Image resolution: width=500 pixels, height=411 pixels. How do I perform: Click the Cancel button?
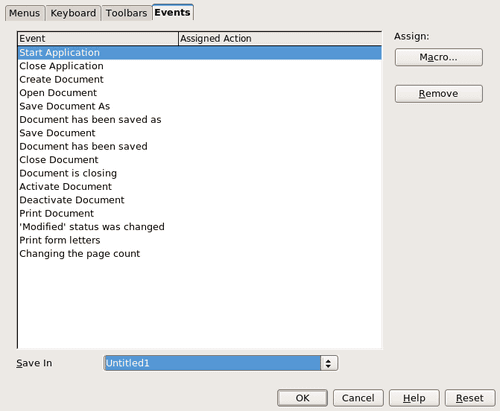click(x=358, y=398)
